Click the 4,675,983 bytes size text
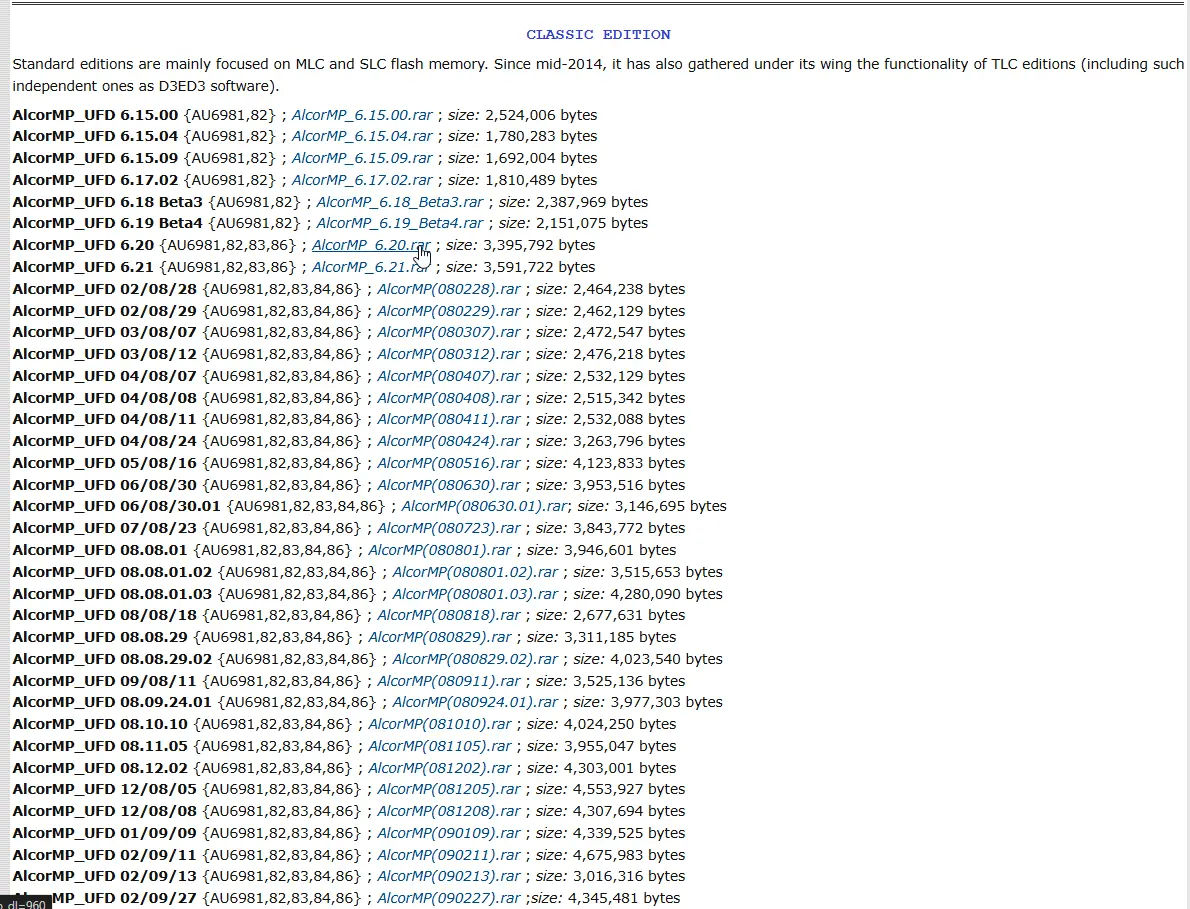The height and width of the screenshot is (909, 1190). (628, 856)
